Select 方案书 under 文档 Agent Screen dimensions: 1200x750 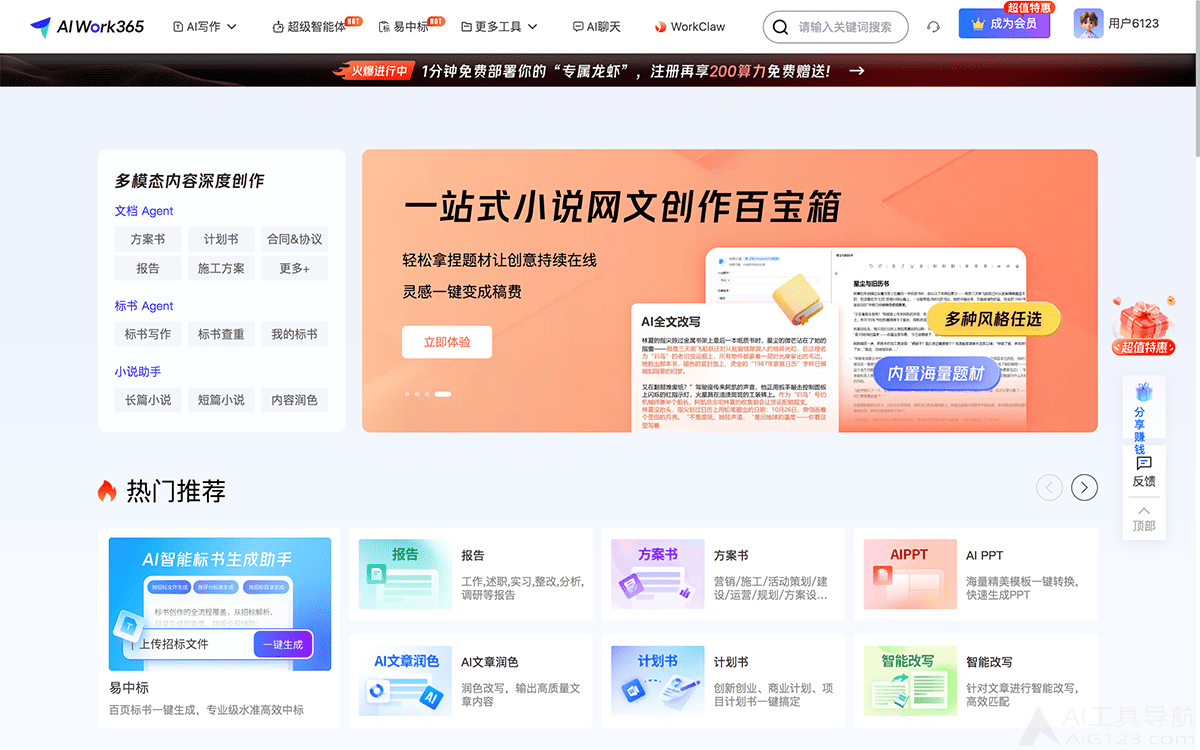point(148,240)
